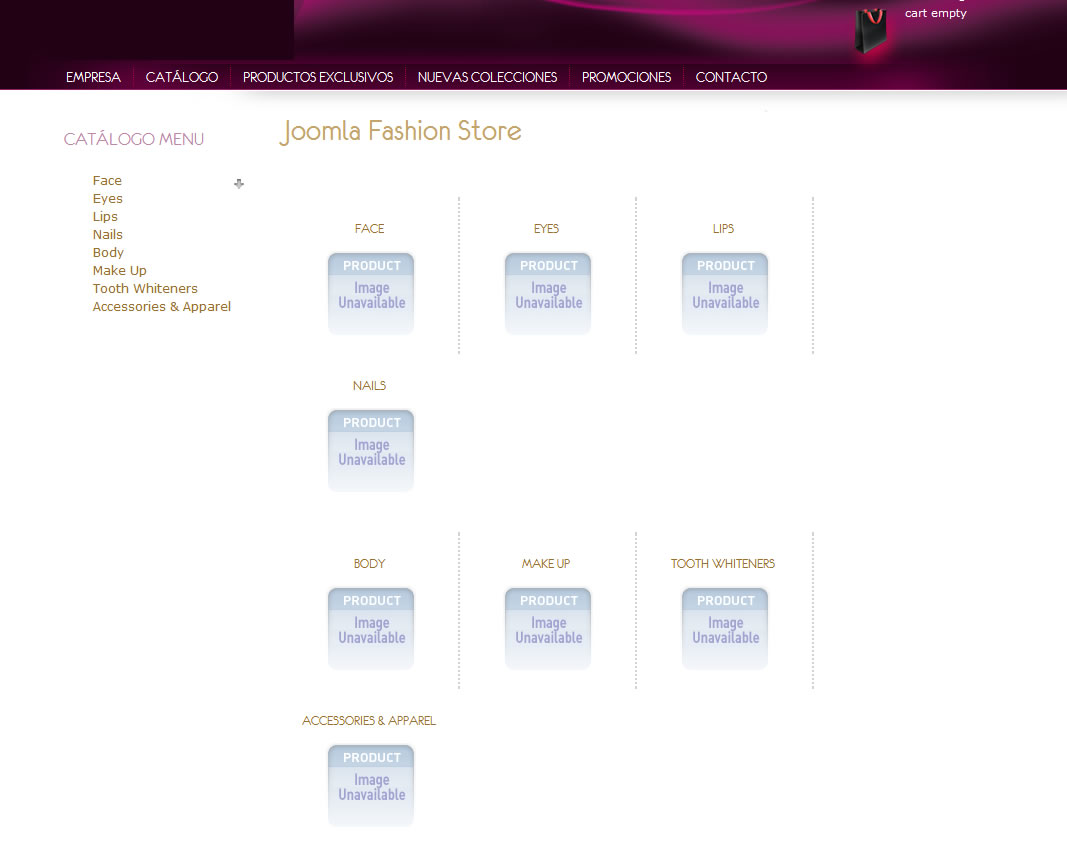
Task: Click the EYES category heading
Action: pyautogui.click(x=546, y=229)
